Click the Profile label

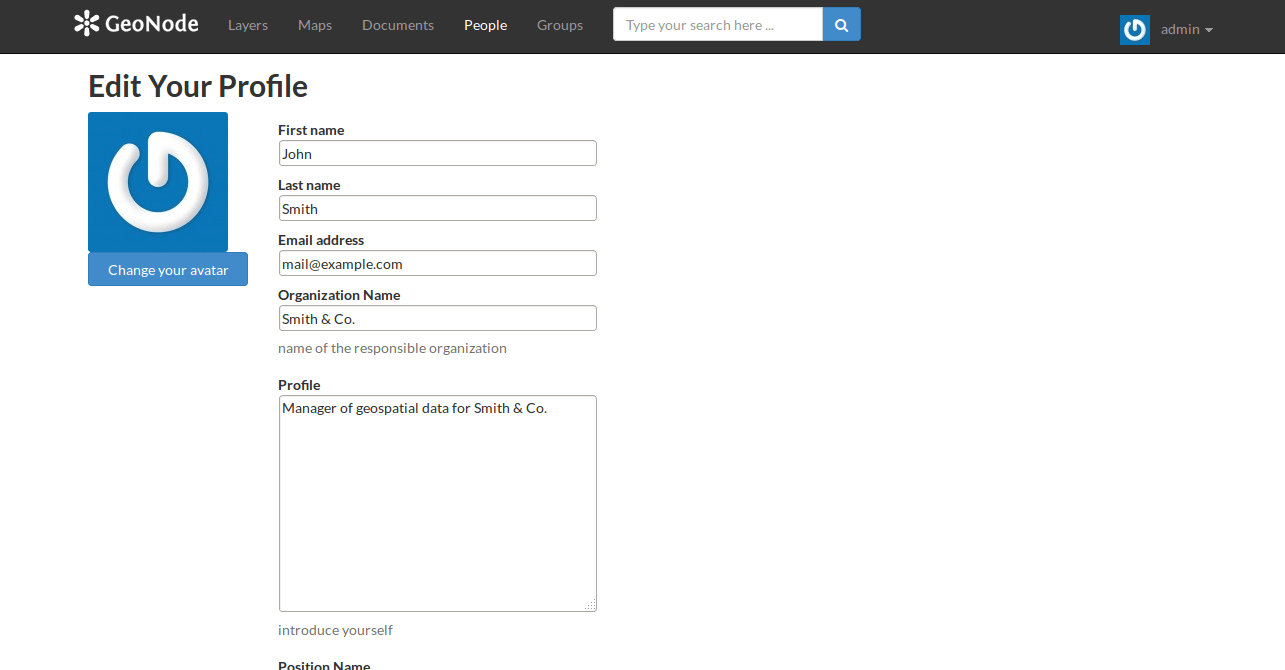[299, 385]
